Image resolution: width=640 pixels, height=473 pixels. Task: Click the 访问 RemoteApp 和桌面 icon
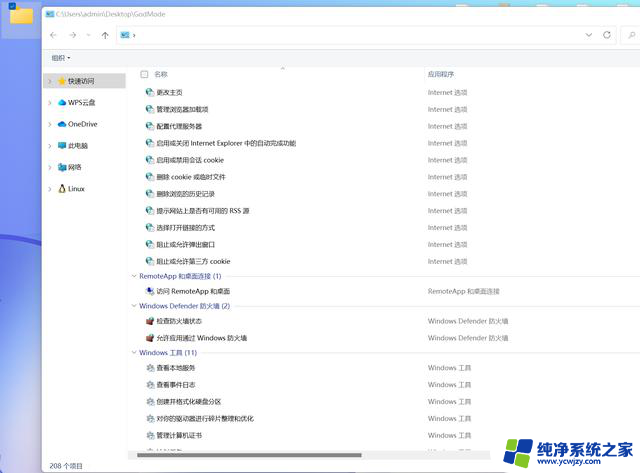[150, 291]
